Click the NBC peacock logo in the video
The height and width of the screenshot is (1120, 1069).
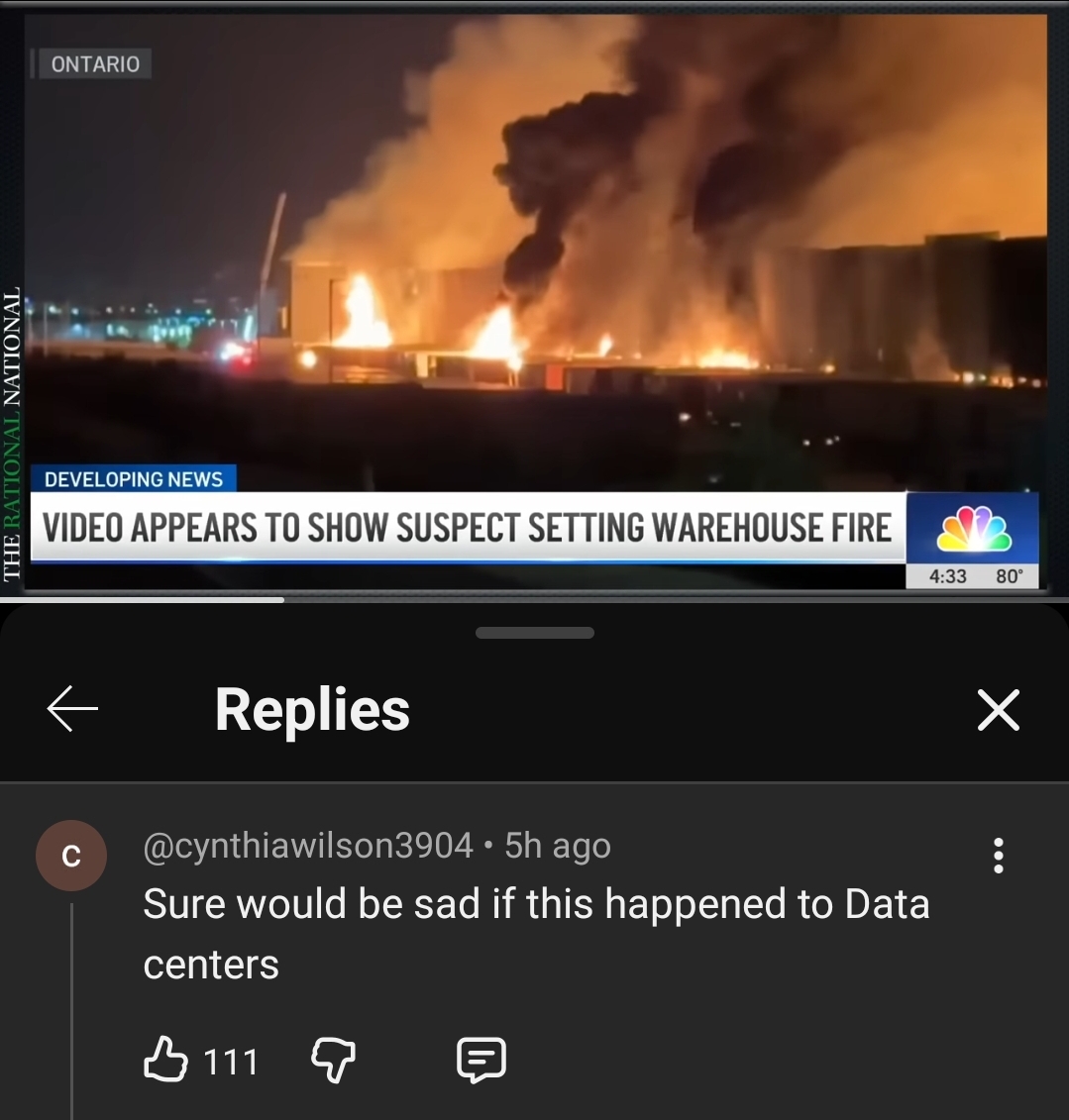tap(974, 529)
